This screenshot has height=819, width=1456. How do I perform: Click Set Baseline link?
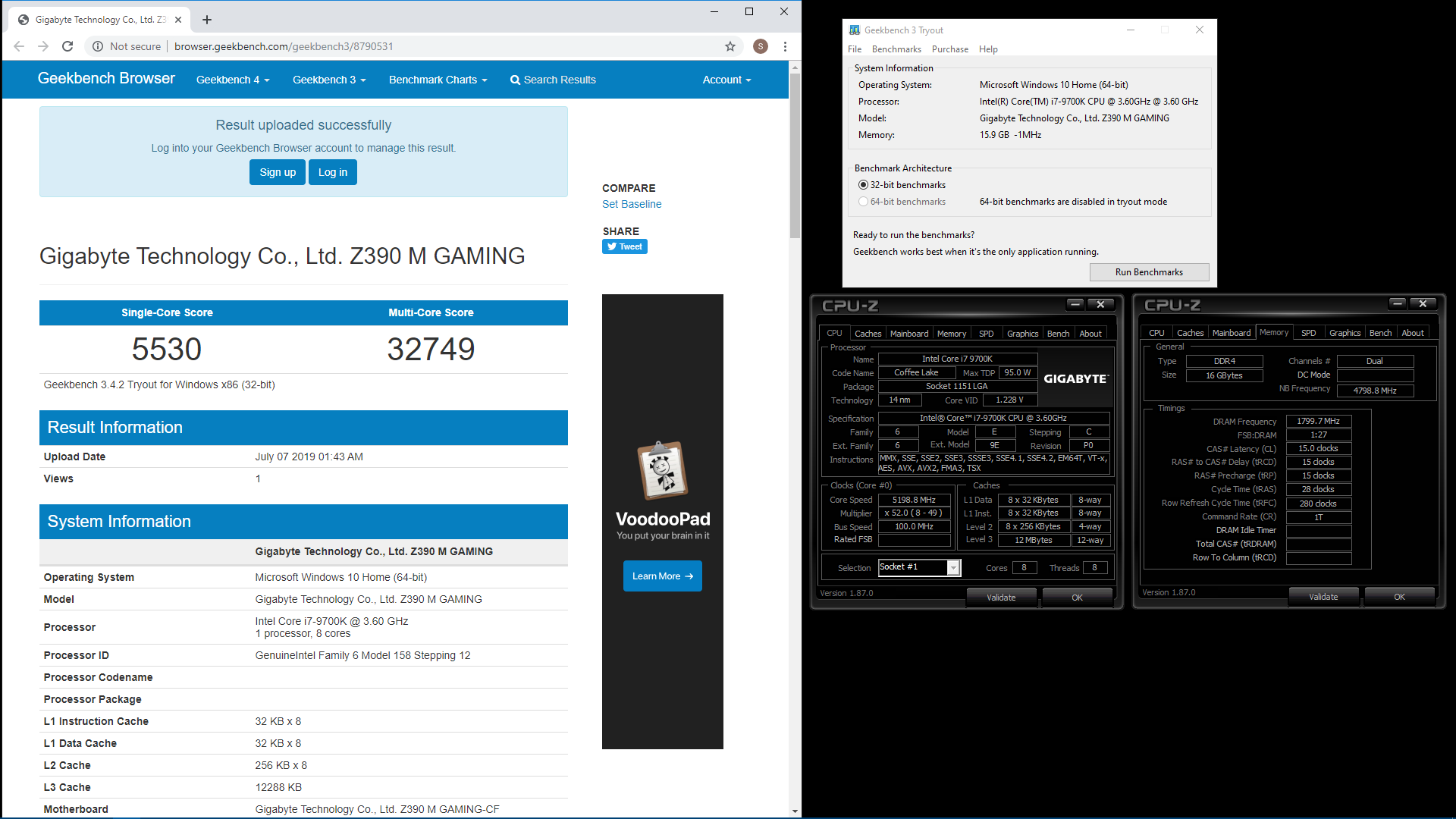[632, 204]
